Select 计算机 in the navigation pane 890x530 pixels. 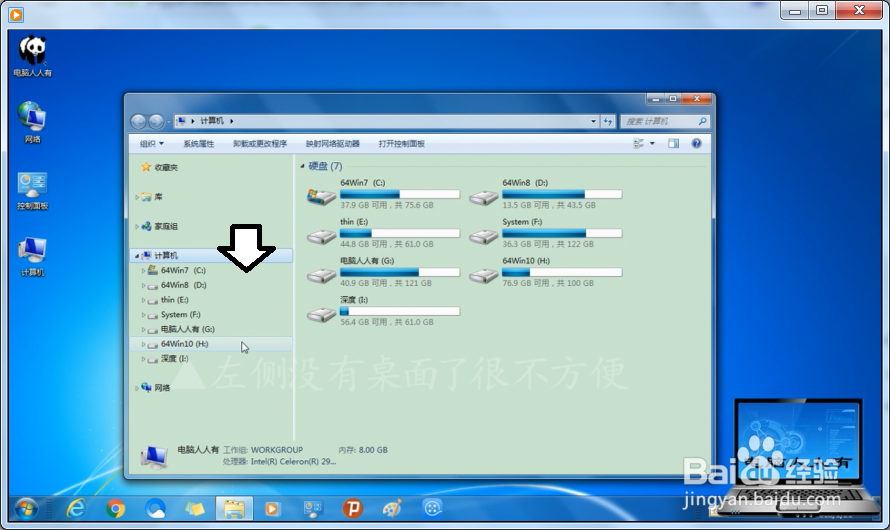pos(166,256)
